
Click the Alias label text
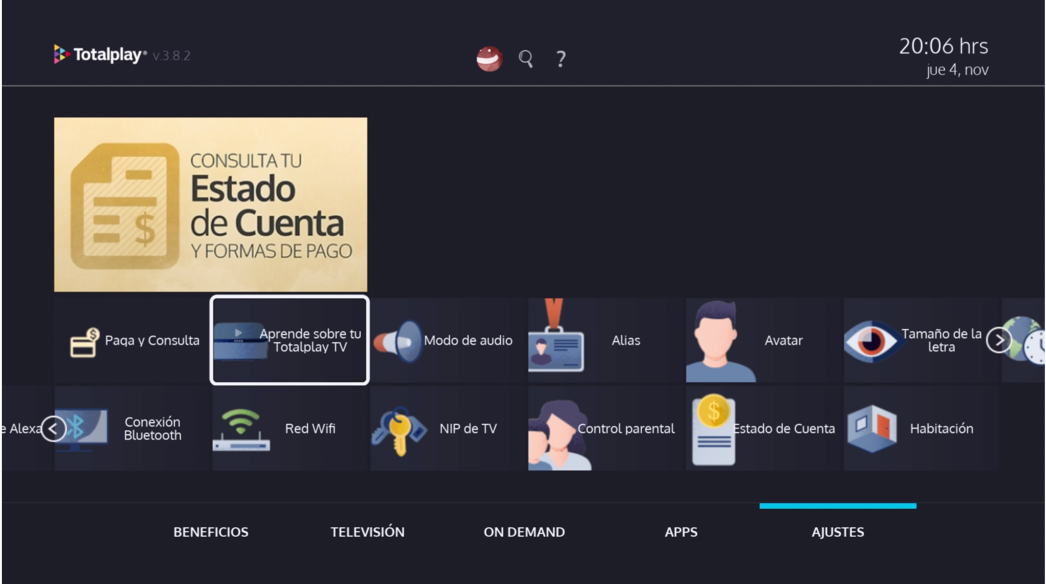point(626,340)
